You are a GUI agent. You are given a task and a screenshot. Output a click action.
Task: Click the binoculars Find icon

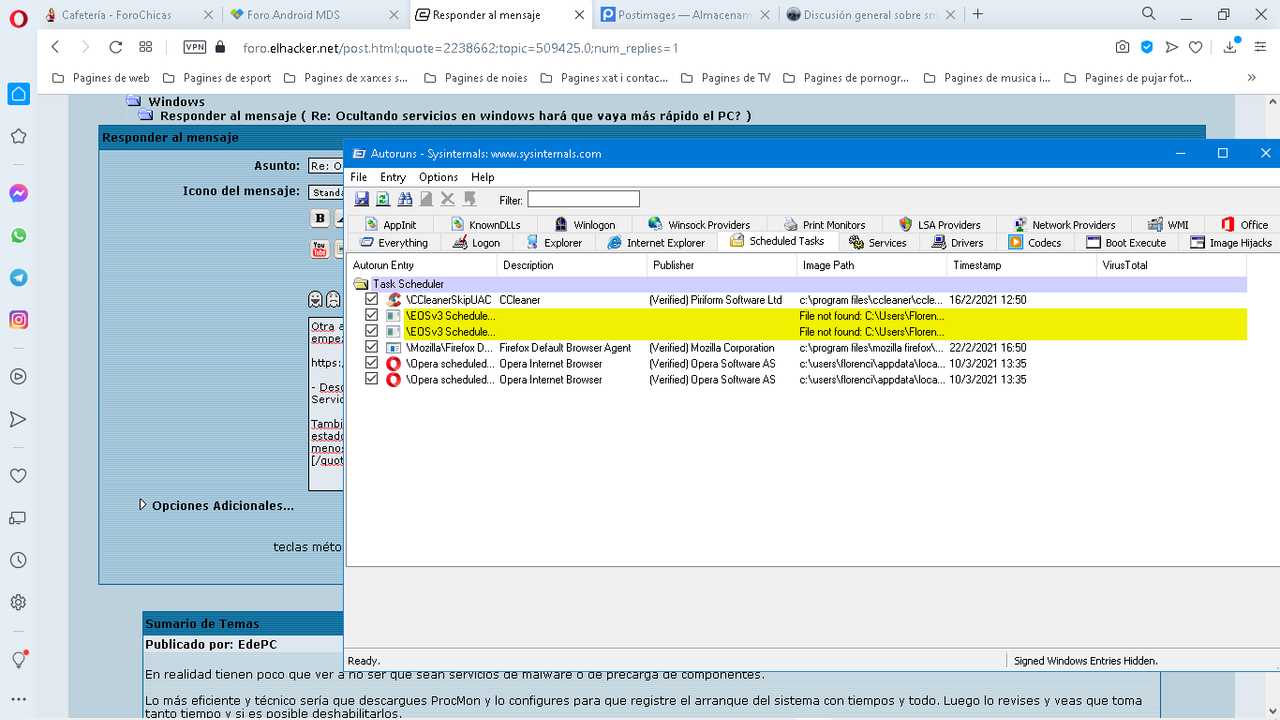click(x=405, y=199)
